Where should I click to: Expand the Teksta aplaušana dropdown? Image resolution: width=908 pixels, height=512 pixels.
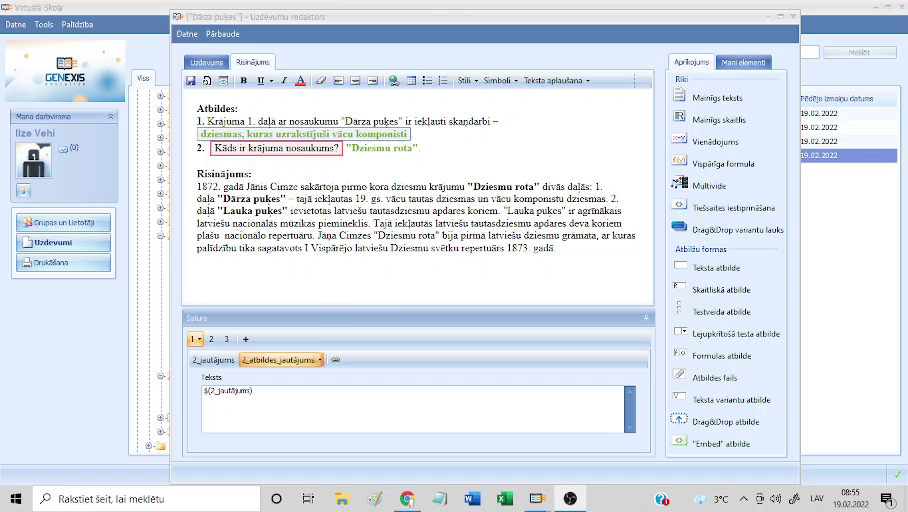tap(556, 80)
